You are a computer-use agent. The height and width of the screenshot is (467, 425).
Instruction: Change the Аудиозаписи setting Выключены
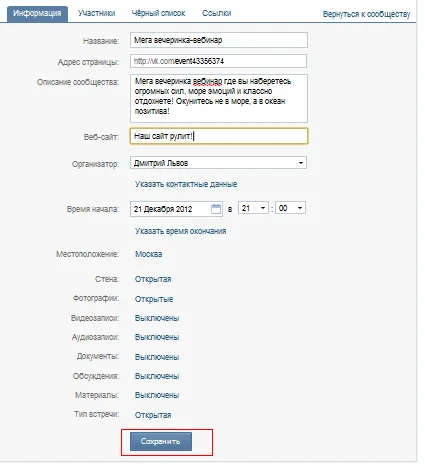pyautogui.click(x=157, y=337)
